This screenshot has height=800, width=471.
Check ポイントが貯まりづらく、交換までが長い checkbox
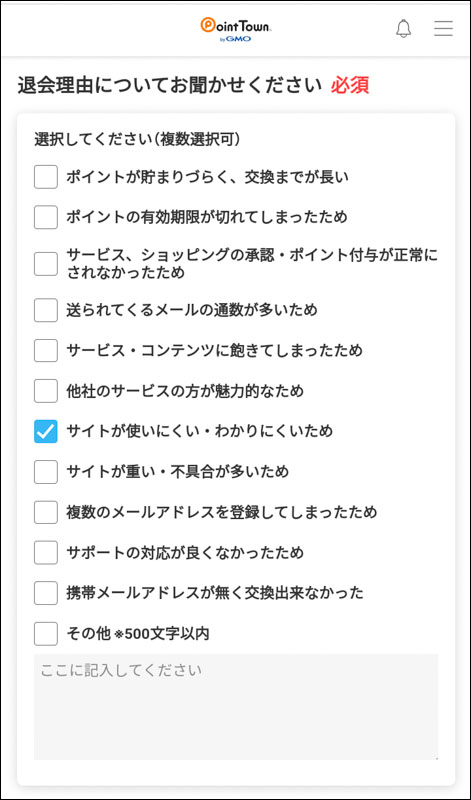tap(46, 177)
